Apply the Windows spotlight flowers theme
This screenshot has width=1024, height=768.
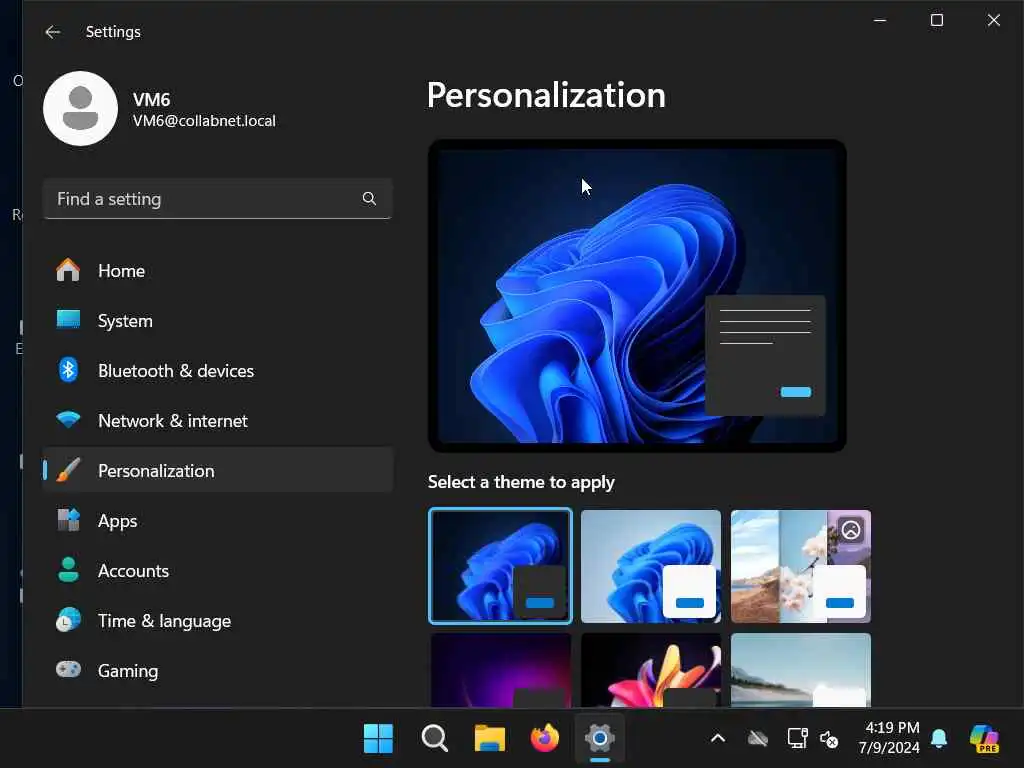click(x=801, y=566)
